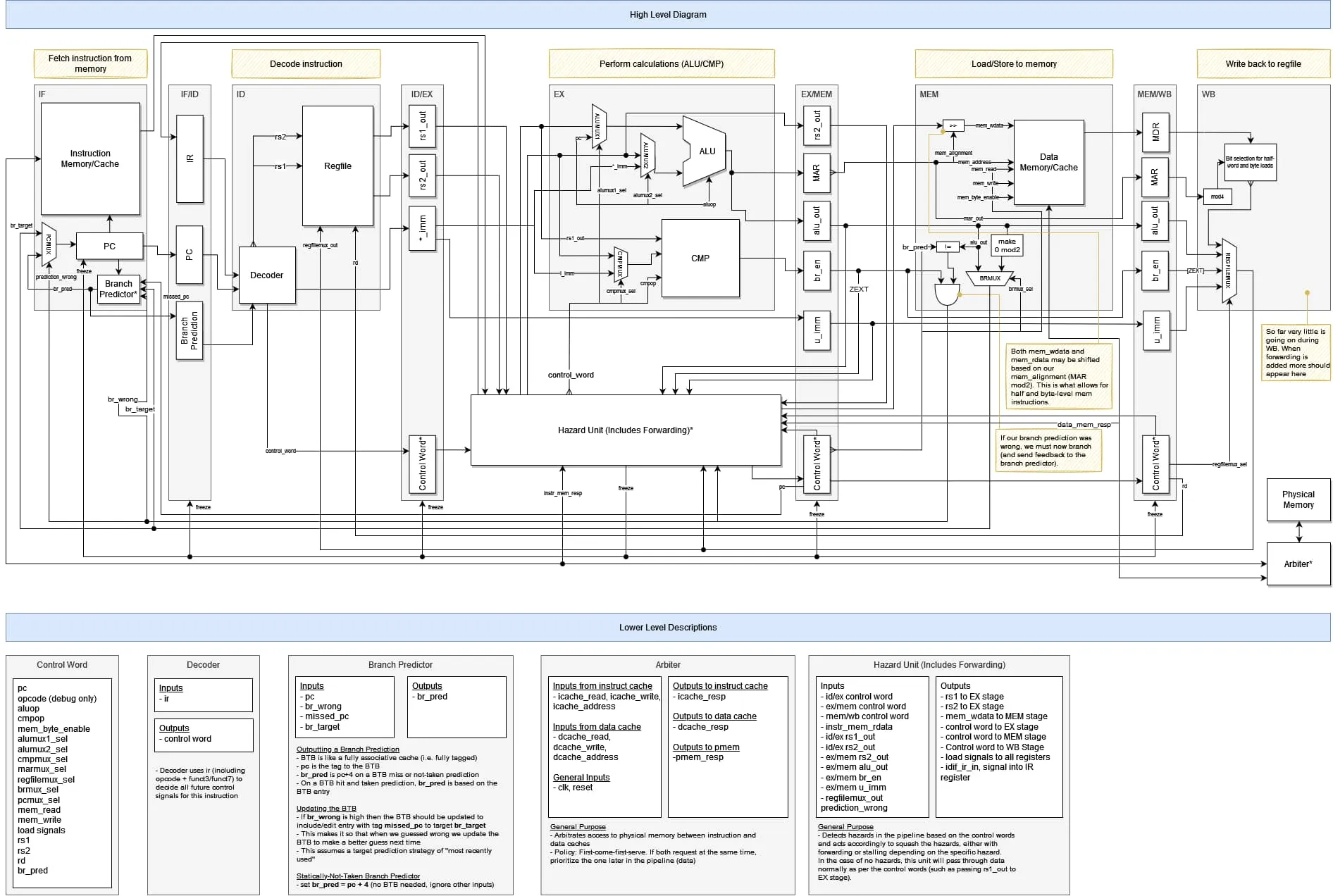This screenshot has width=1333, height=896.
Task: Click the AND gate symbol in the MEM stage
Action: pos(946,294)
